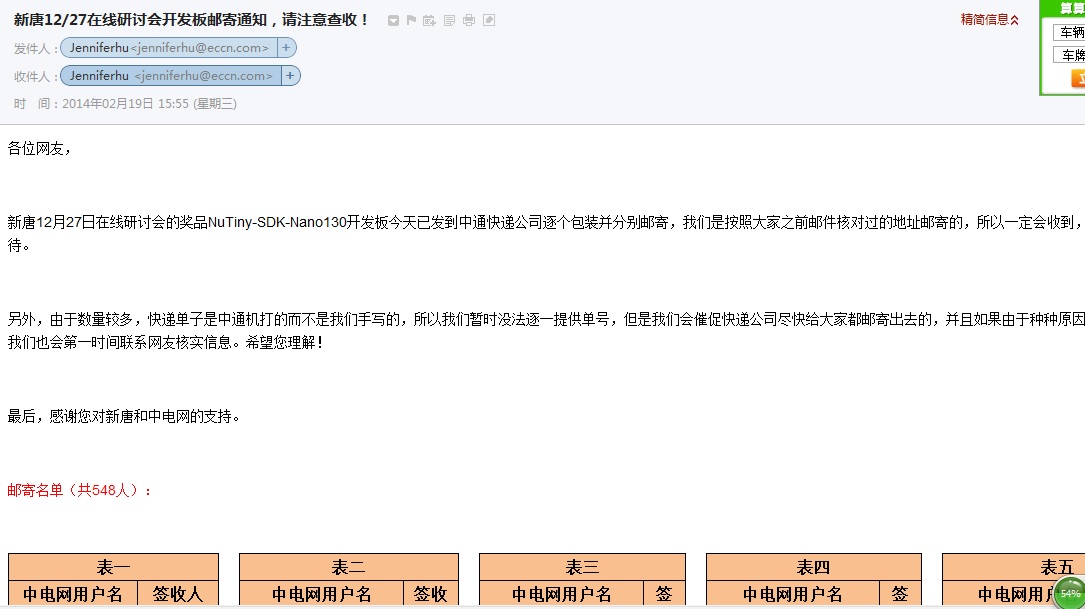Click paragraph starting 另外，由于数量较多
The width and height of the screenshot is (1085, 609).
tap(545, 331)
